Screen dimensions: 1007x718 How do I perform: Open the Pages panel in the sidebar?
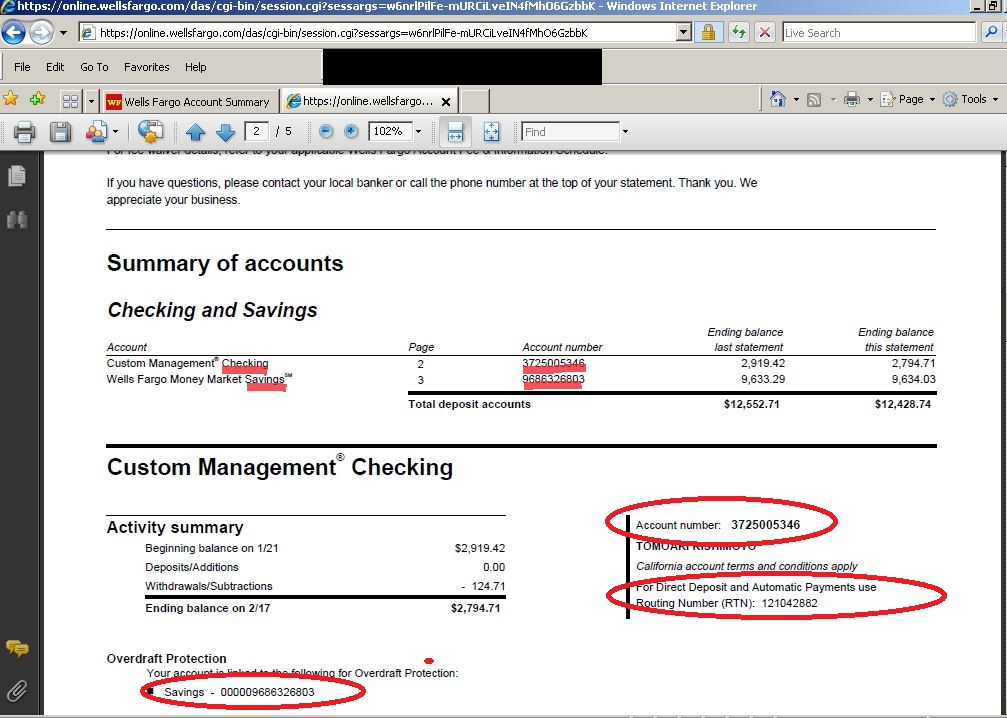[x=17, y=175]
